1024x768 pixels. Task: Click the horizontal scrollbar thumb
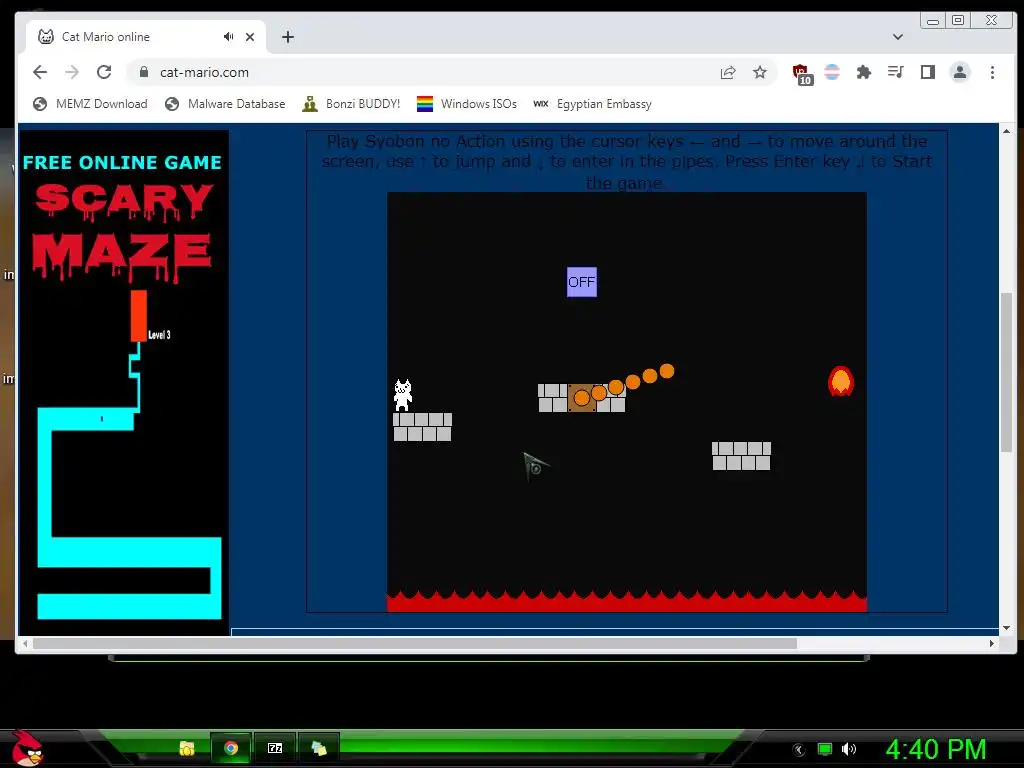[x=415, y=643]
